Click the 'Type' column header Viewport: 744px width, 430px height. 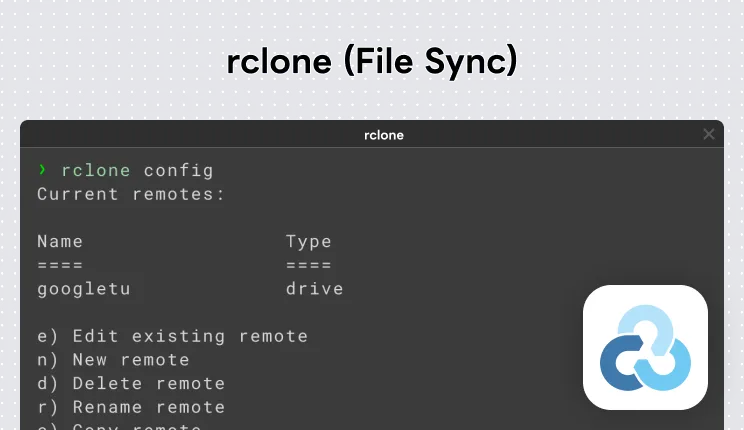click(x=308, y=242)
